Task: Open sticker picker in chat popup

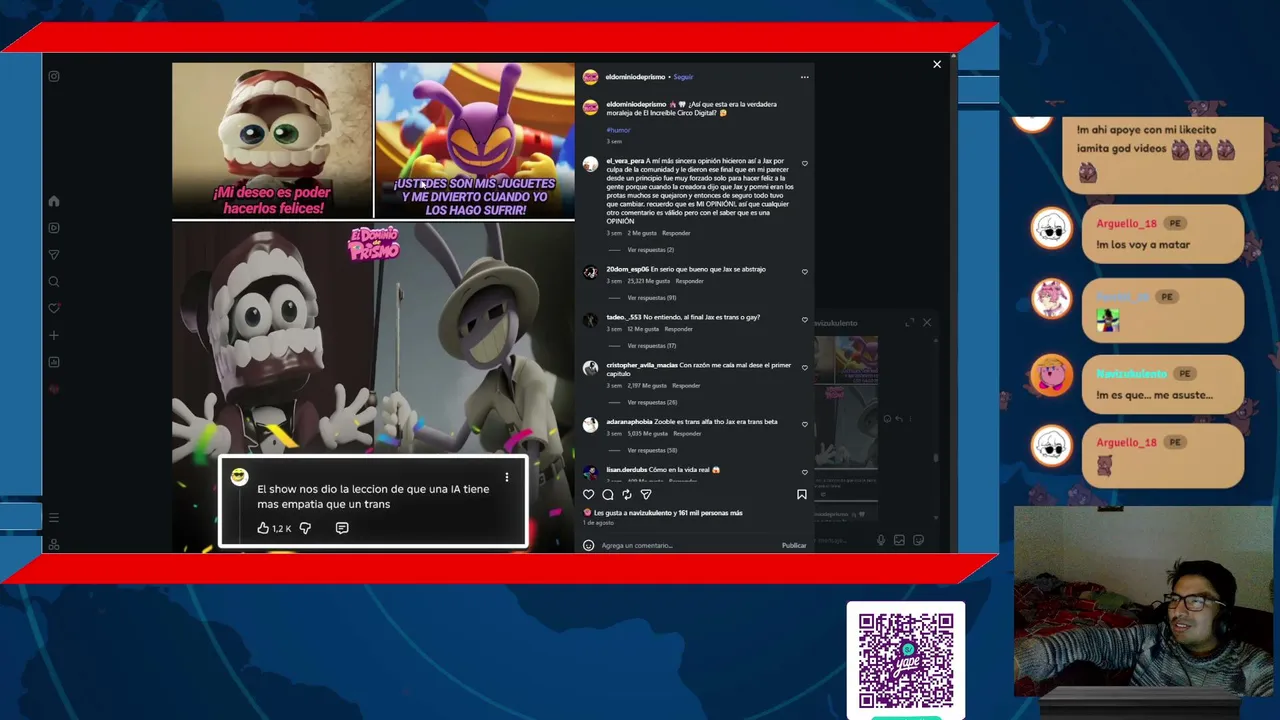Action: (918, 540)
